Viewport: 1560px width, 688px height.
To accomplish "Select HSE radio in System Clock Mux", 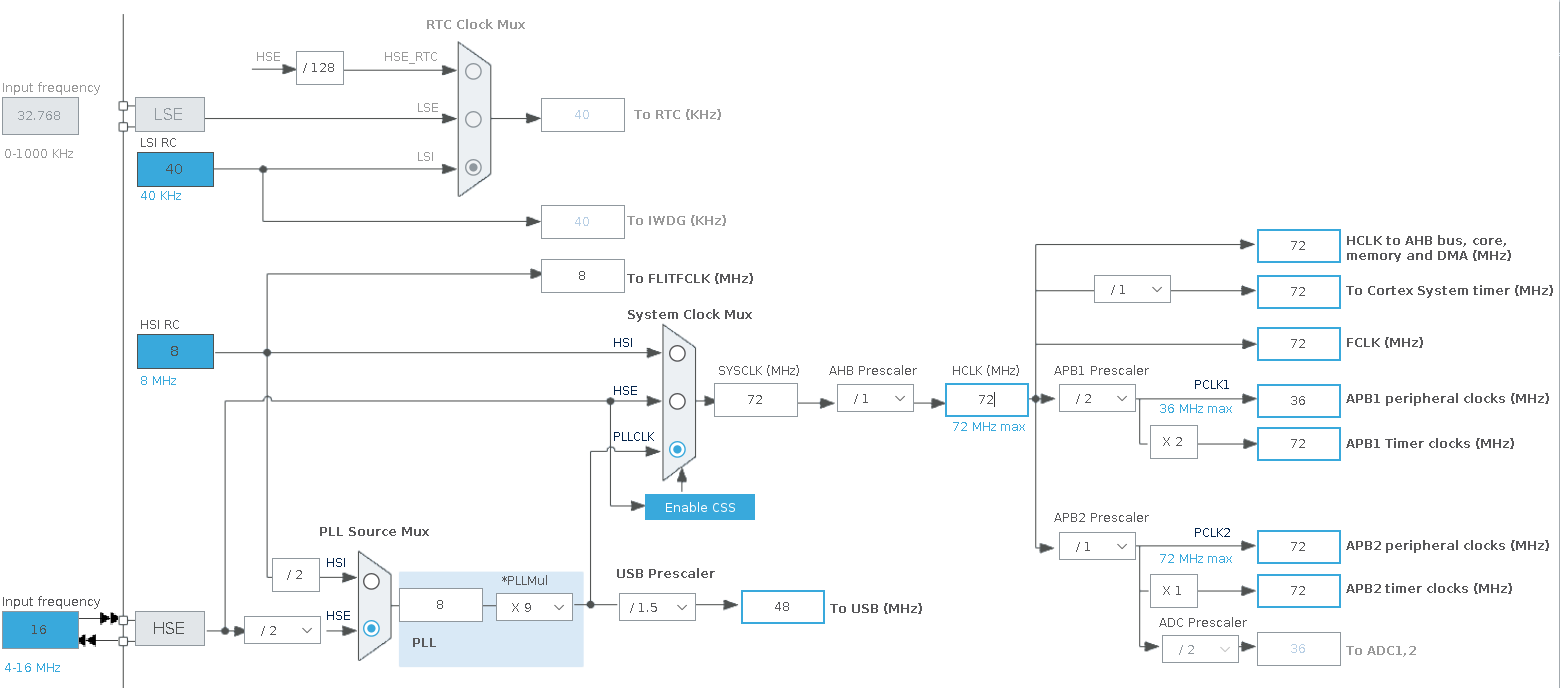I will click(x=677, y=401).
